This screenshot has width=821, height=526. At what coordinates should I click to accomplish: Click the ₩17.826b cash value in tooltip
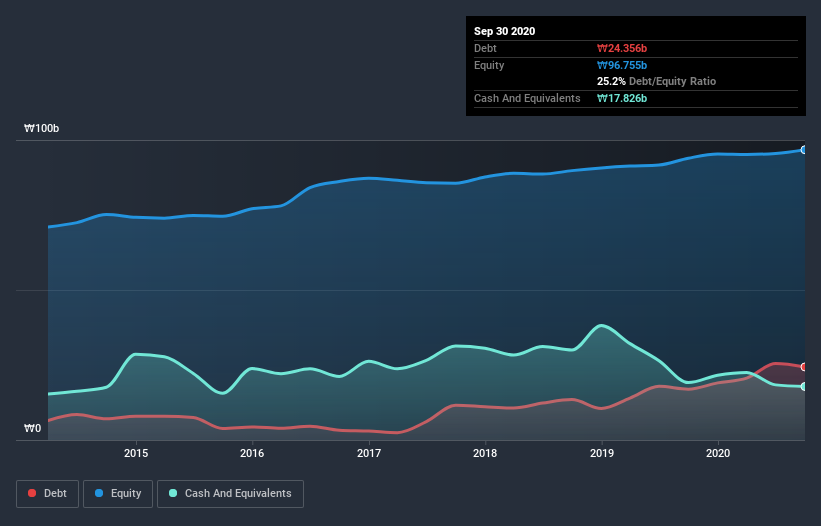tap(622, 98)
